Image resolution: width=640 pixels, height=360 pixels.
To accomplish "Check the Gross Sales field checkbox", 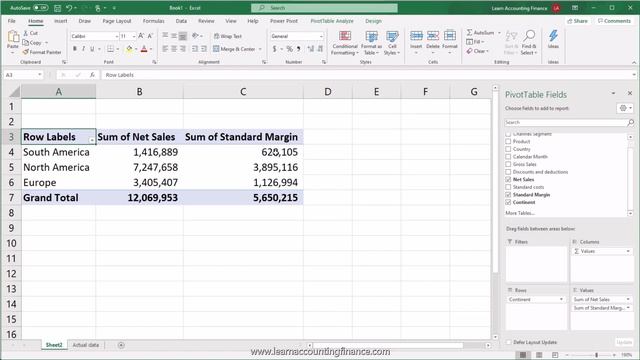I will [x=508, y=164].
